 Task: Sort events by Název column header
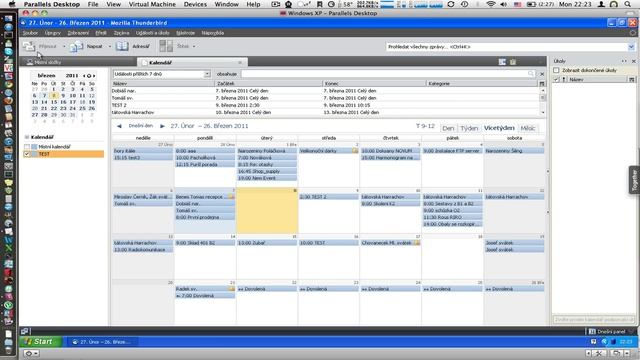162,84
